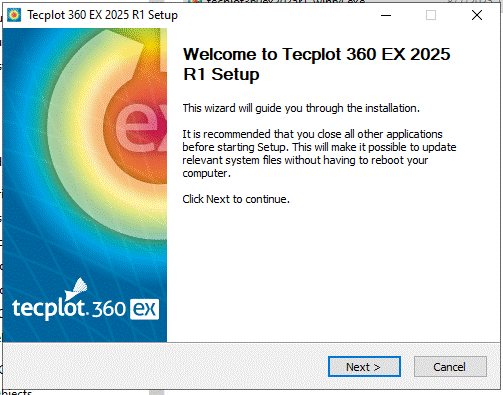Click the Tecplot icon in title bar

(x=14, y=15)
